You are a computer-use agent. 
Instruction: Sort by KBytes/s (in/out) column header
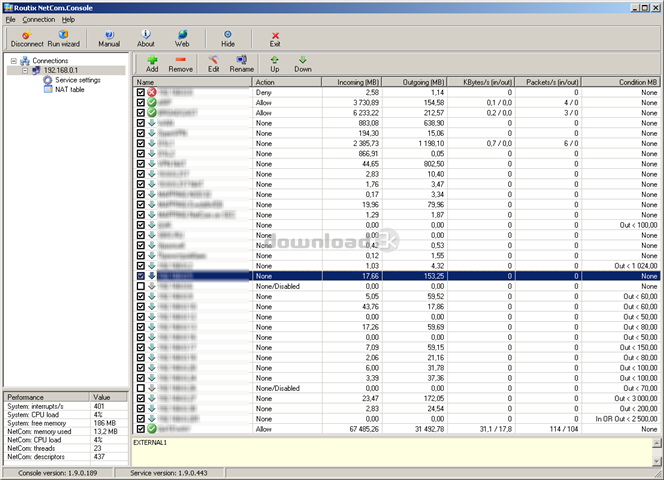tap(481, 82)
